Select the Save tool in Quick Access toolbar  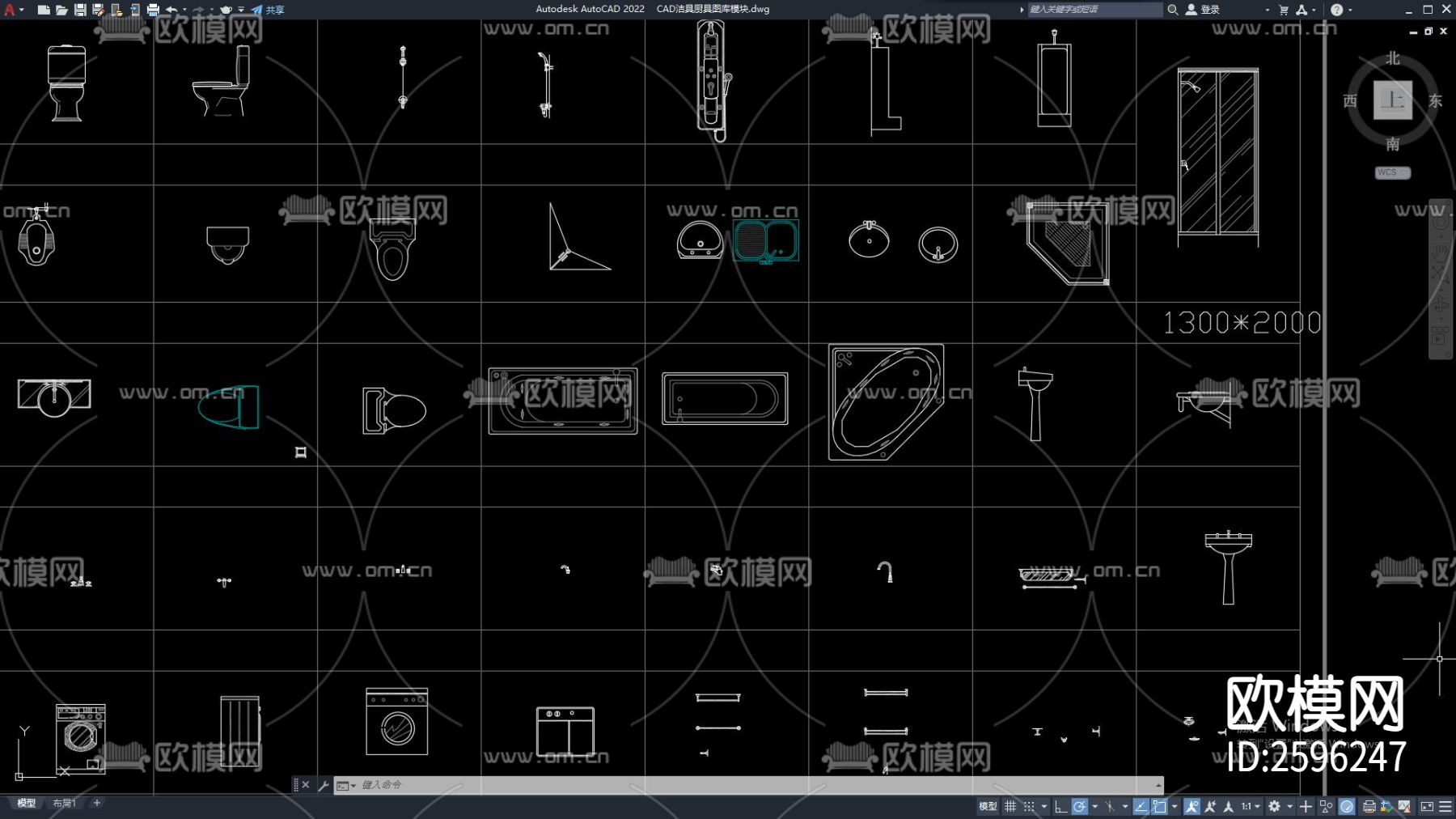pyautogui.click(x=79, y=10)
